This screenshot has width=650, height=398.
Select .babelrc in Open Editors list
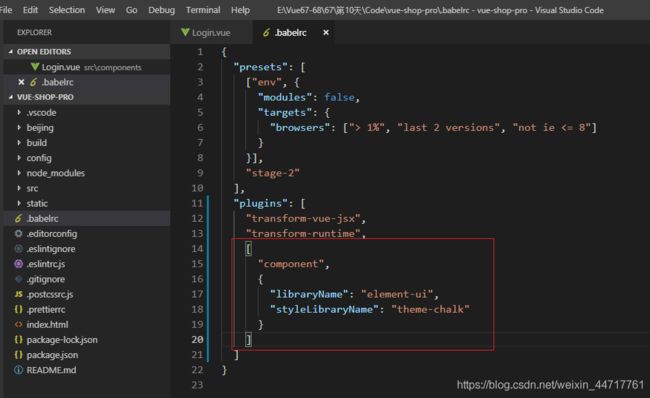tap(87, 82)
